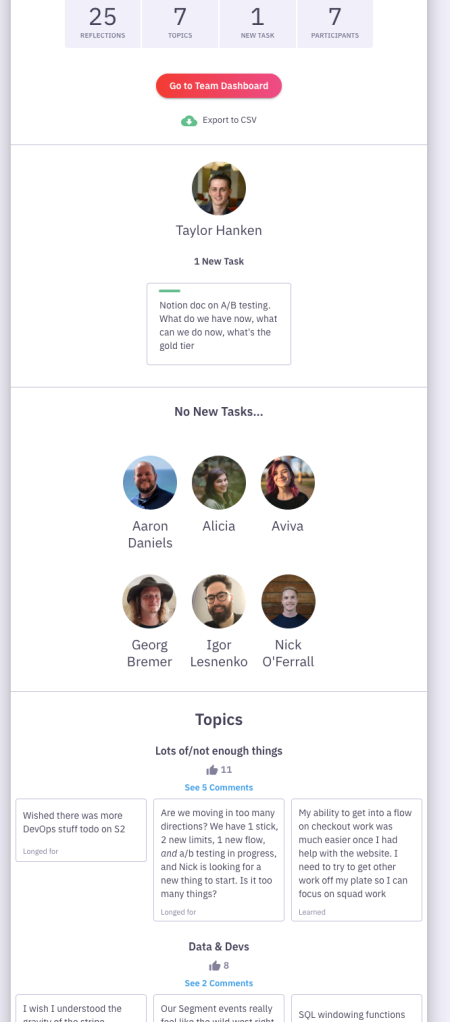Open the 'Wished there was more DevOps' reflection card
450x1022 pixels.
(81, 830)
